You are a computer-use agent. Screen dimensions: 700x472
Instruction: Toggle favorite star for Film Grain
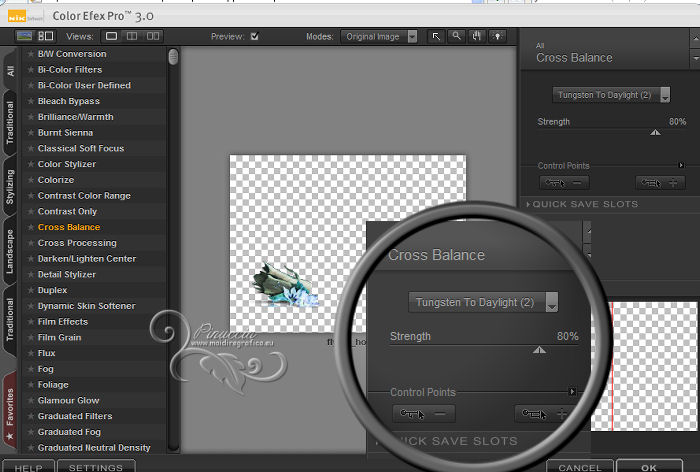[x=30, y=338]
